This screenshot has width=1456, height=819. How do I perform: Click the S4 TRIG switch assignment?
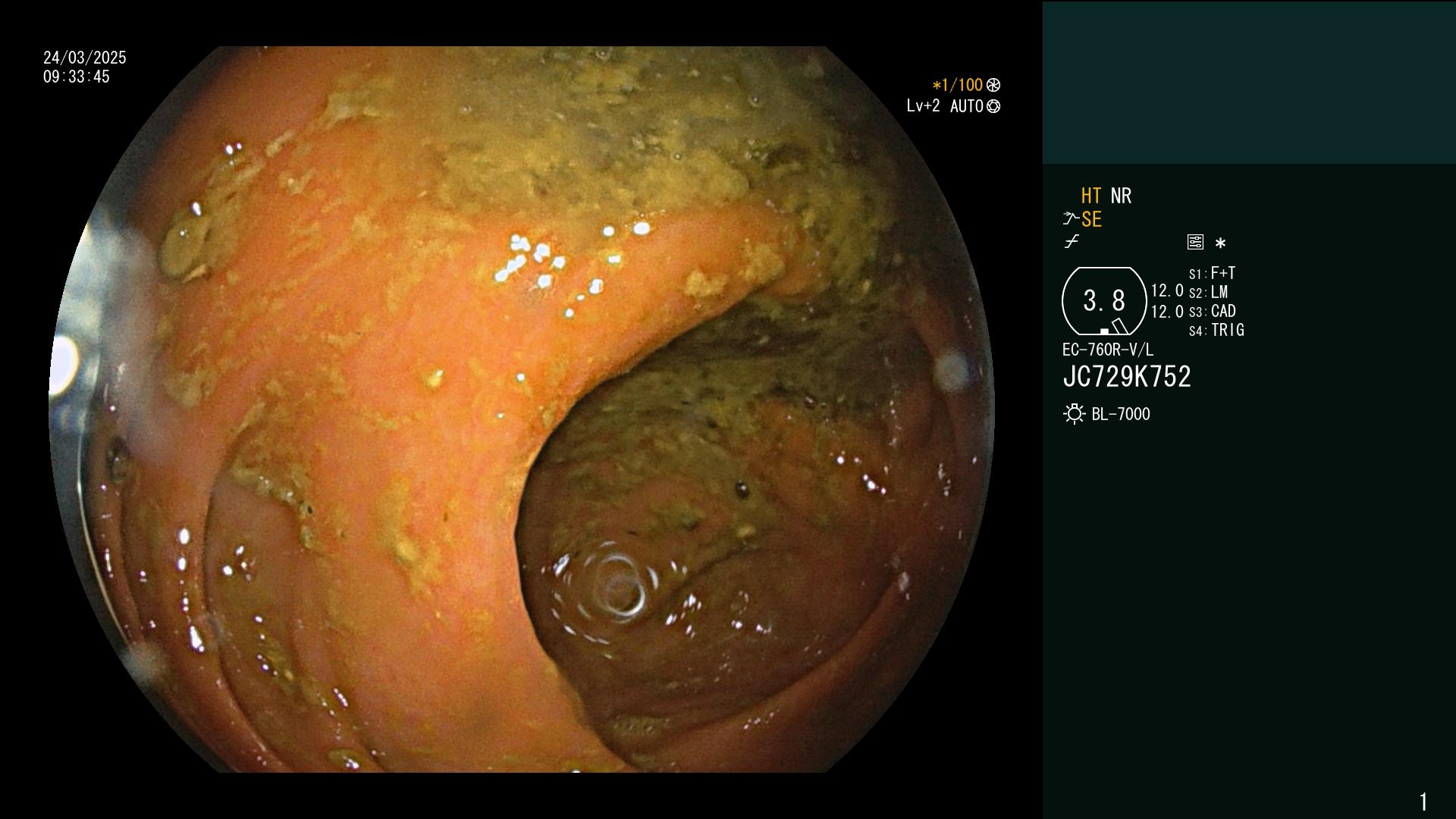pos(1216,330)
